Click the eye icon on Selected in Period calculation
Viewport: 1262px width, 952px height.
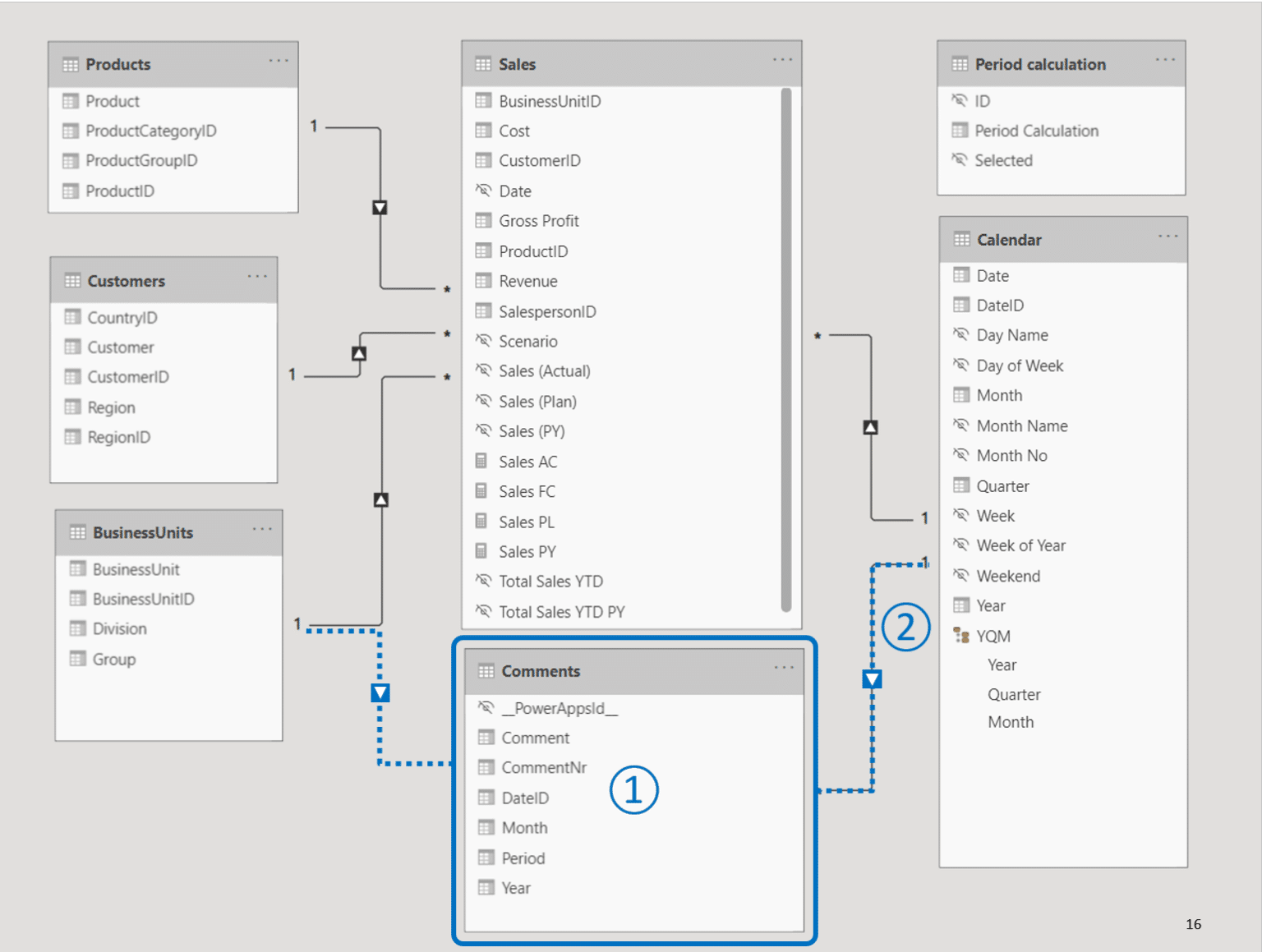point(960,160)
